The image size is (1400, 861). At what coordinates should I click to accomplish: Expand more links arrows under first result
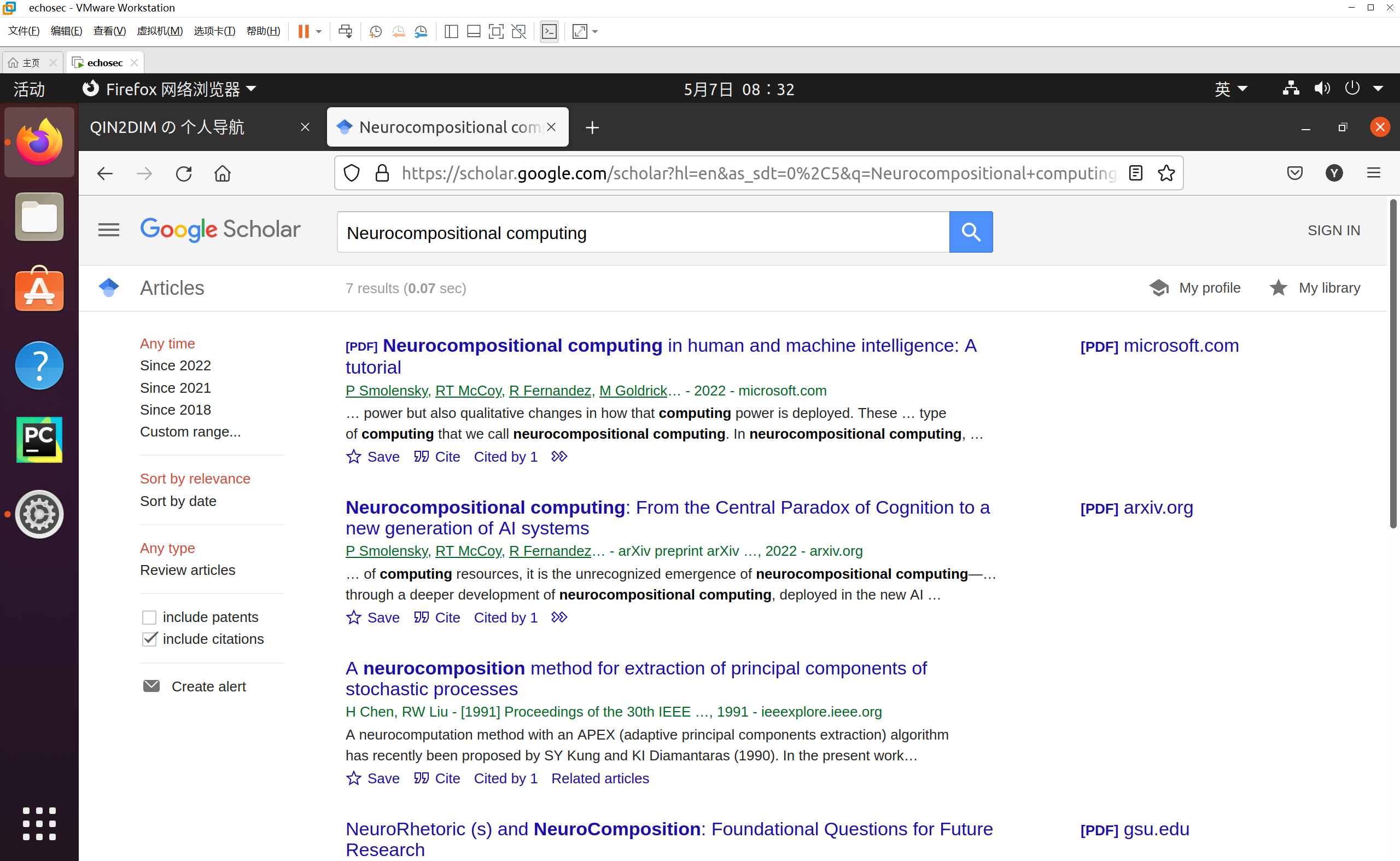pyautogui.click(x=559, y=457)
